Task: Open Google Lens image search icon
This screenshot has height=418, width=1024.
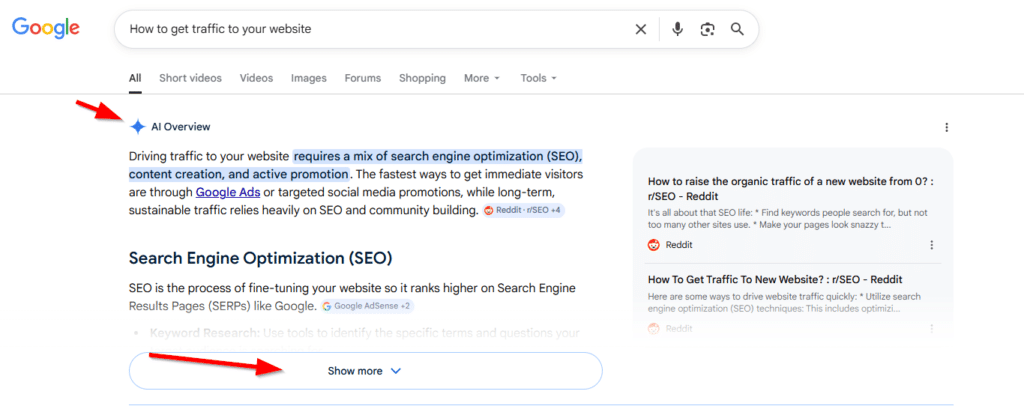Action: tap(707, 29)
